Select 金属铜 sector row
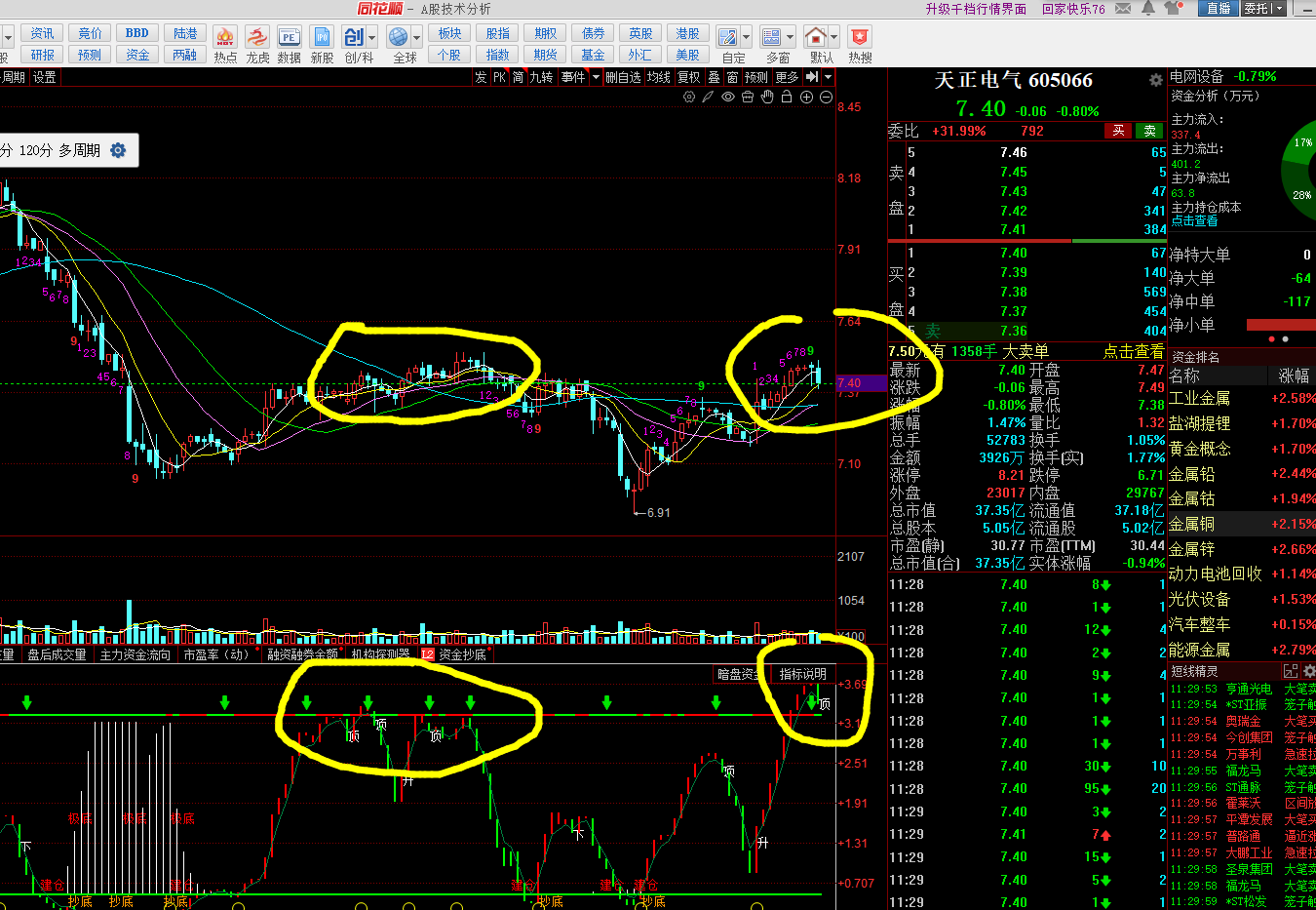This screenshot has height=910, width=1316. (x=1242, y=524)
